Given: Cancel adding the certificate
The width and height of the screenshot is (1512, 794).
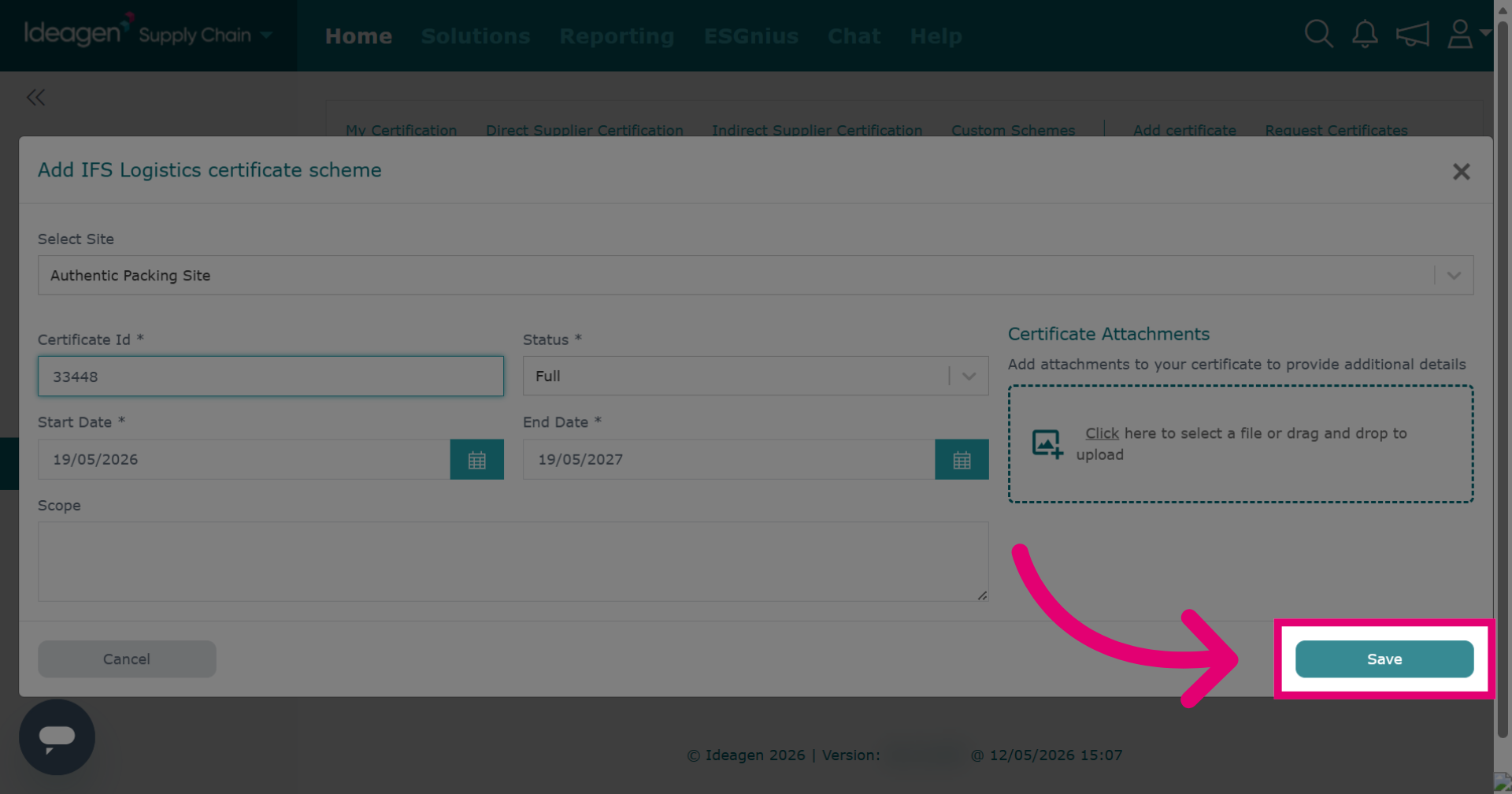Looking at the screenshot, I should pos(127,659).
